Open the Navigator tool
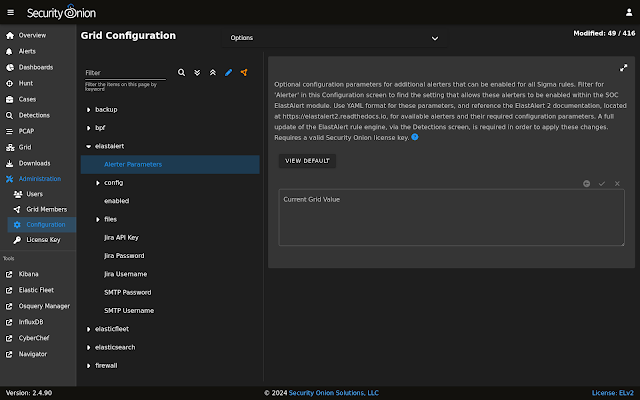Image resolution: width=640 pixels, height=400 pixels. 38,354
